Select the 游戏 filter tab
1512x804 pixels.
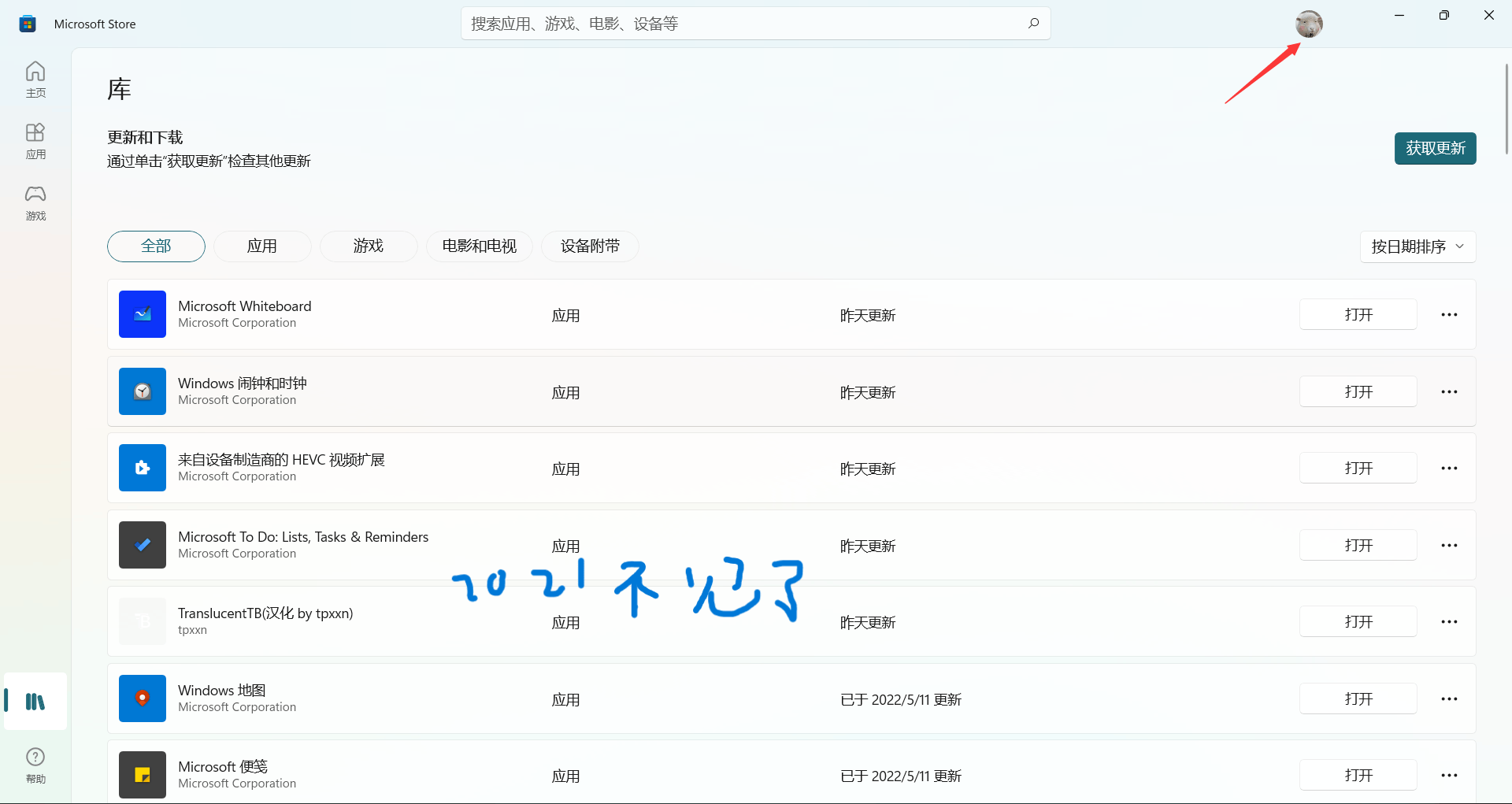pos(369,246)
